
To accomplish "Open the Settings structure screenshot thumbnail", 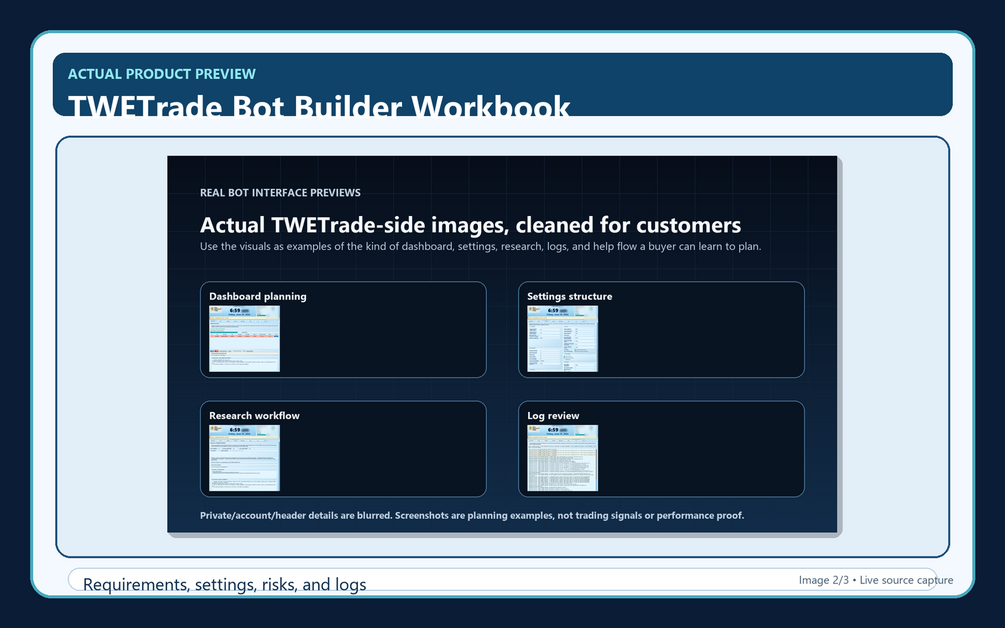I will pos(562,338).
